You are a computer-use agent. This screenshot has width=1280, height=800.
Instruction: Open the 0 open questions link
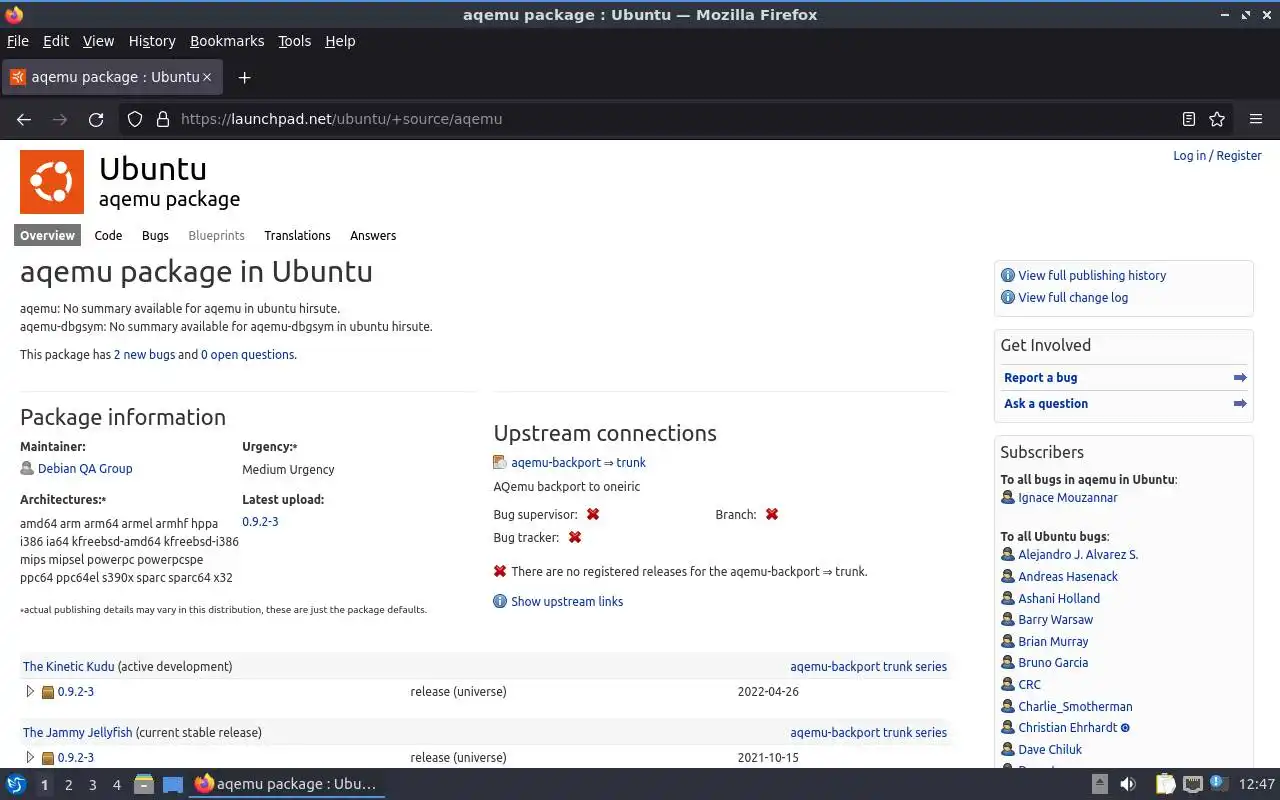click(x=248, y=354)
